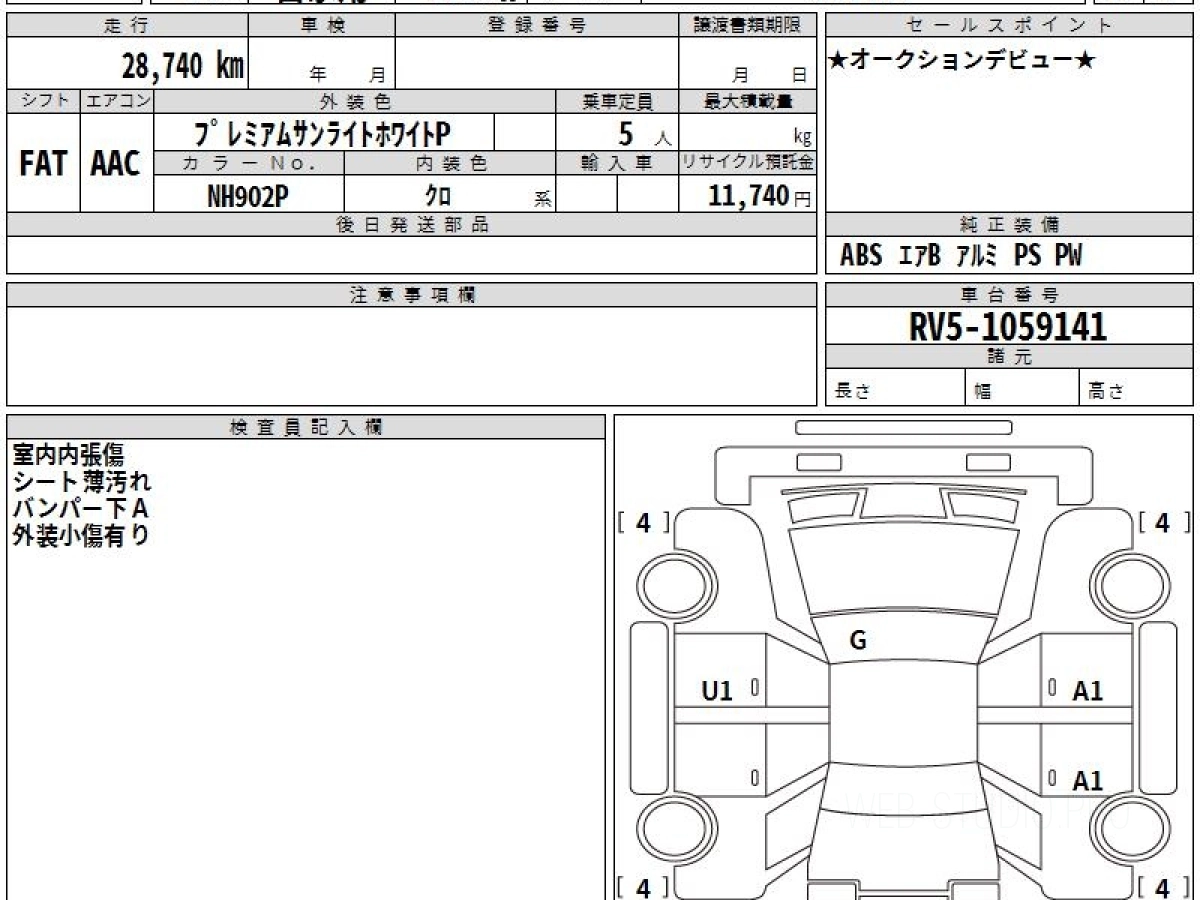Click the 車台番号 header
The image size is (1200, 900).
pyautogui.click(x=1009, y=295)
